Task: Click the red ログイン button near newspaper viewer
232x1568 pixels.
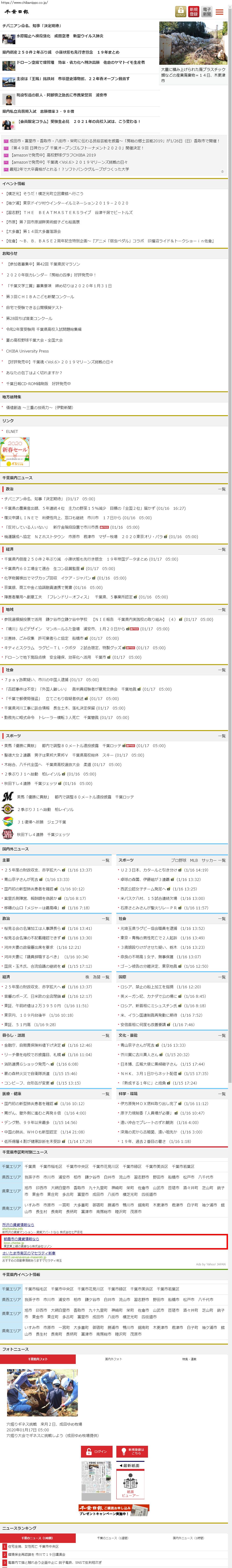Action: (97, 1451)
